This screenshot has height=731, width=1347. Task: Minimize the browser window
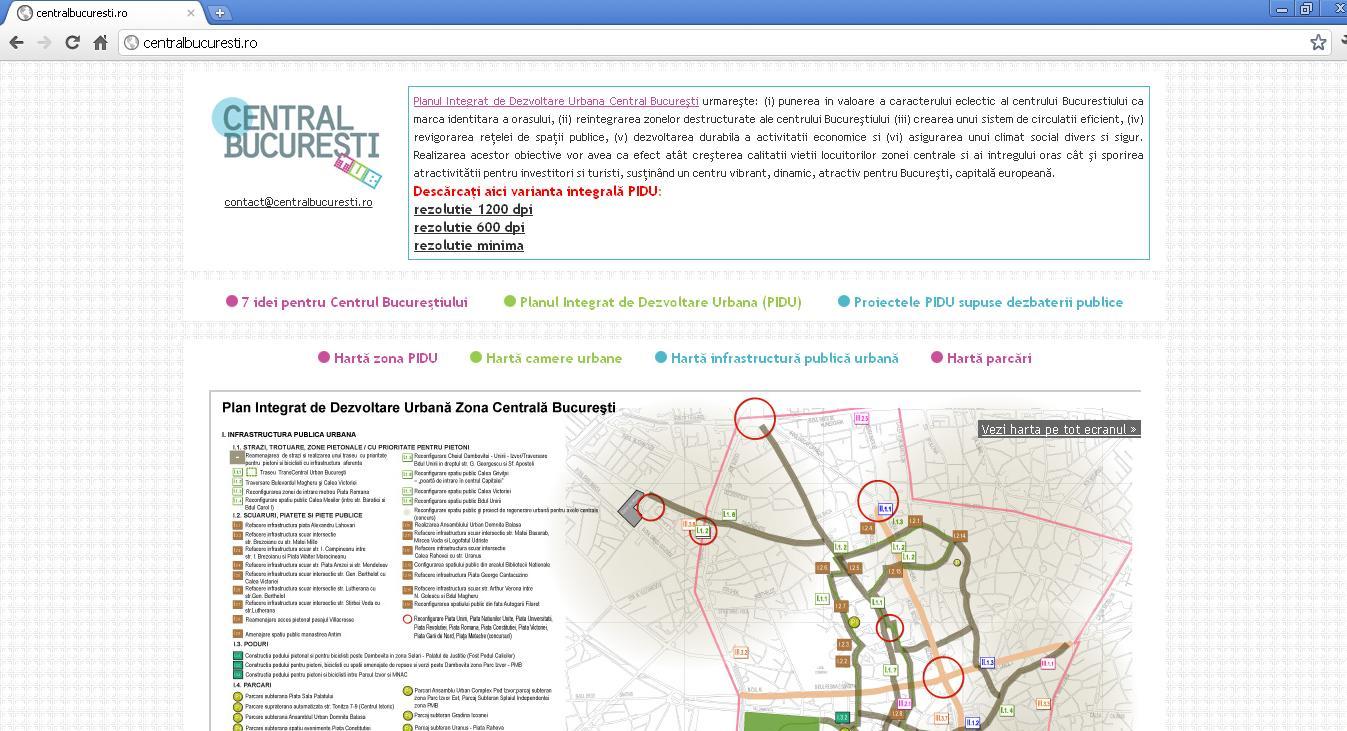click(1282, 9)
